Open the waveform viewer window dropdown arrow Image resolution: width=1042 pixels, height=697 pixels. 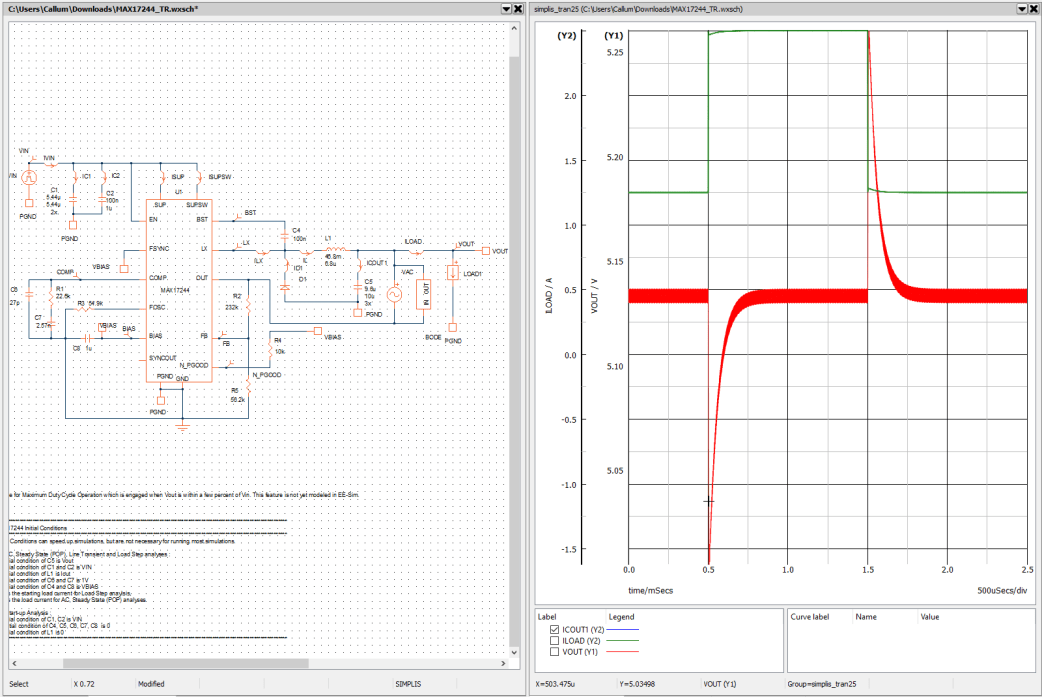pos(1022,9)
